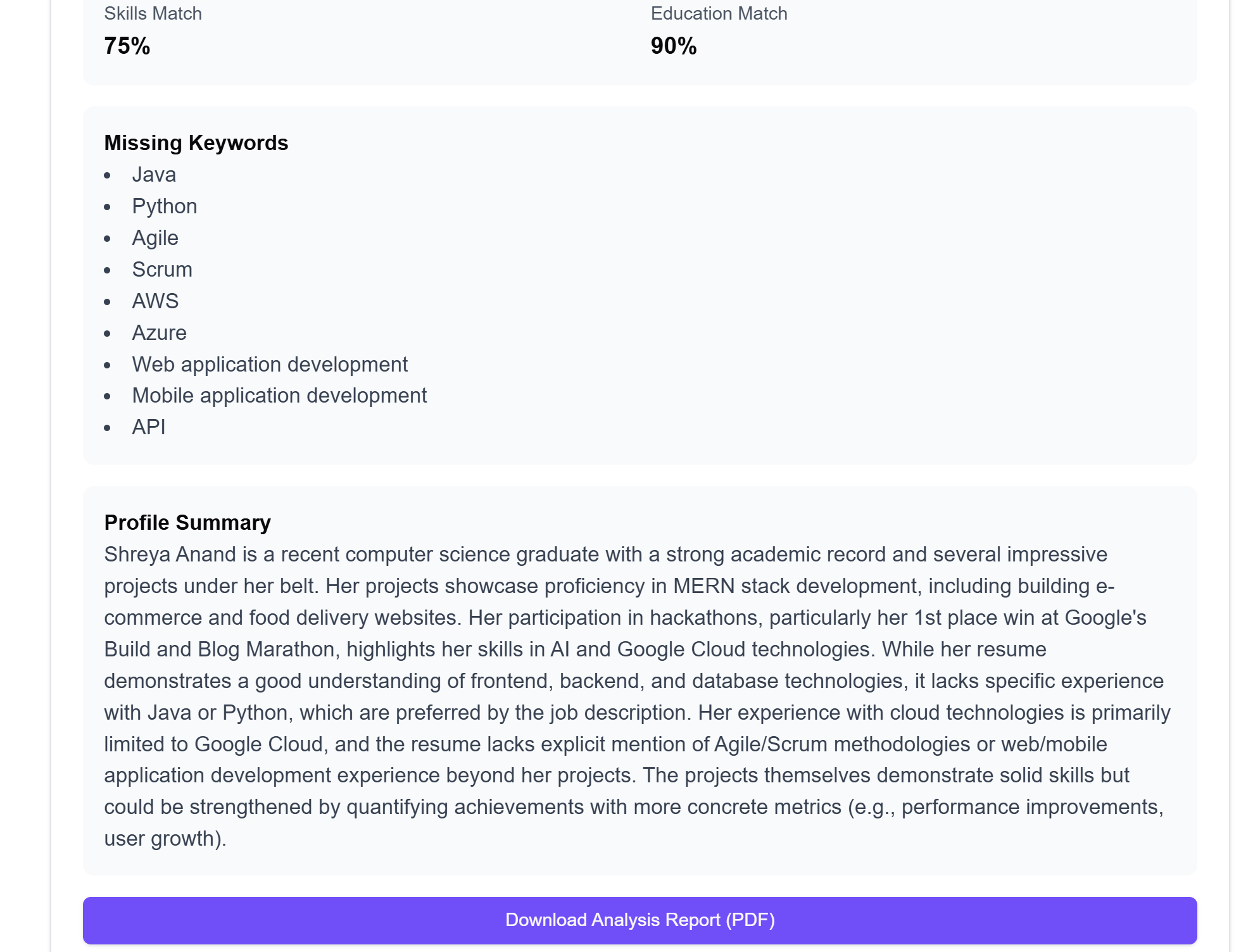Click the Skills Match label

click(x=153, y=13)
